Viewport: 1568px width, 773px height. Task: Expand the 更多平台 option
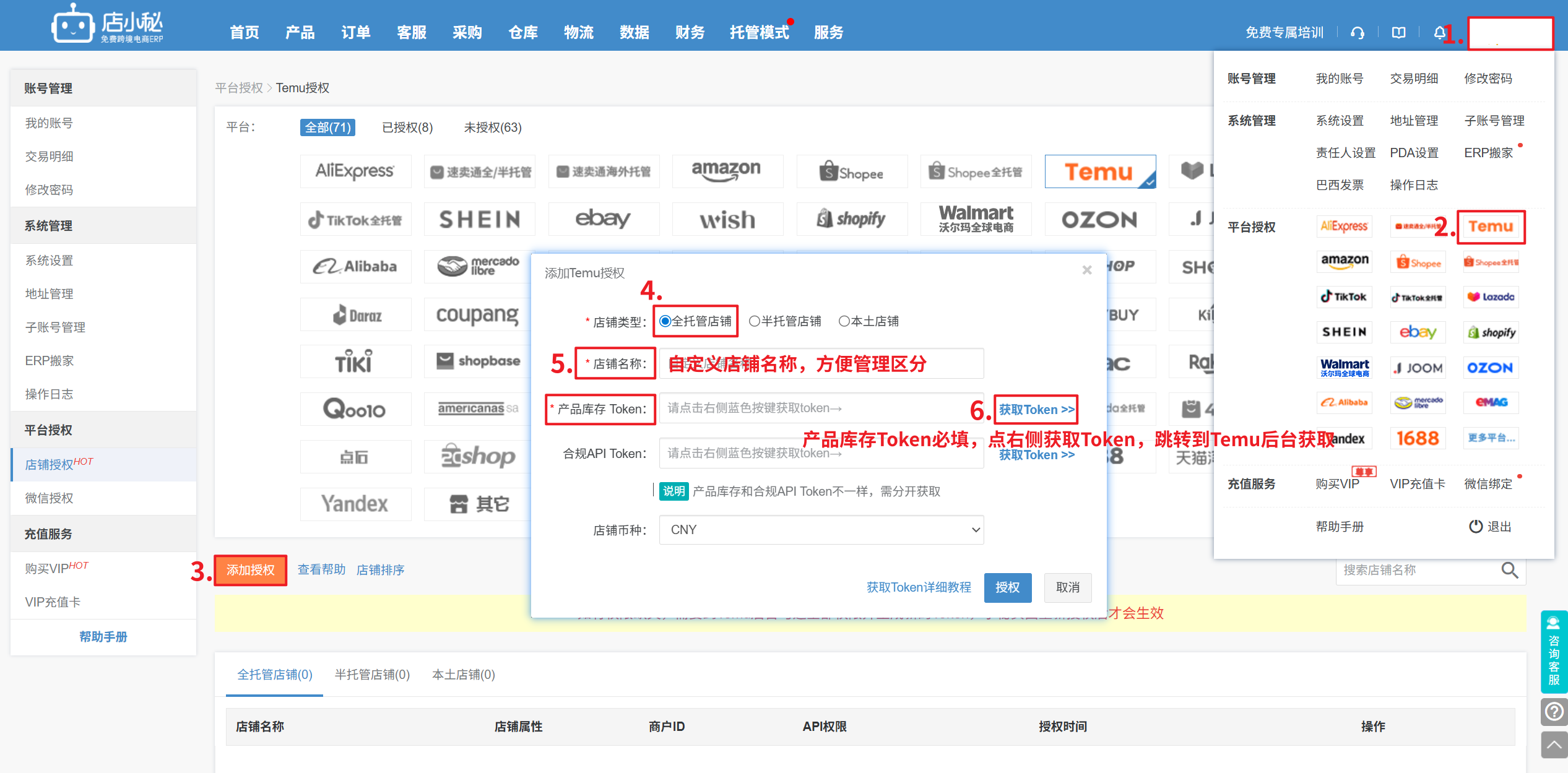click(x=1491, y=438)
